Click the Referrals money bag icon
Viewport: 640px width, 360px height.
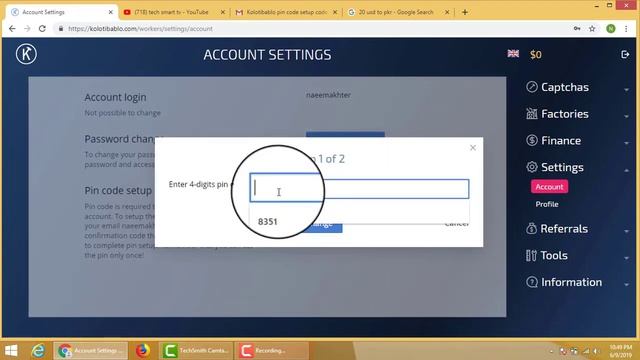point(531,229)
